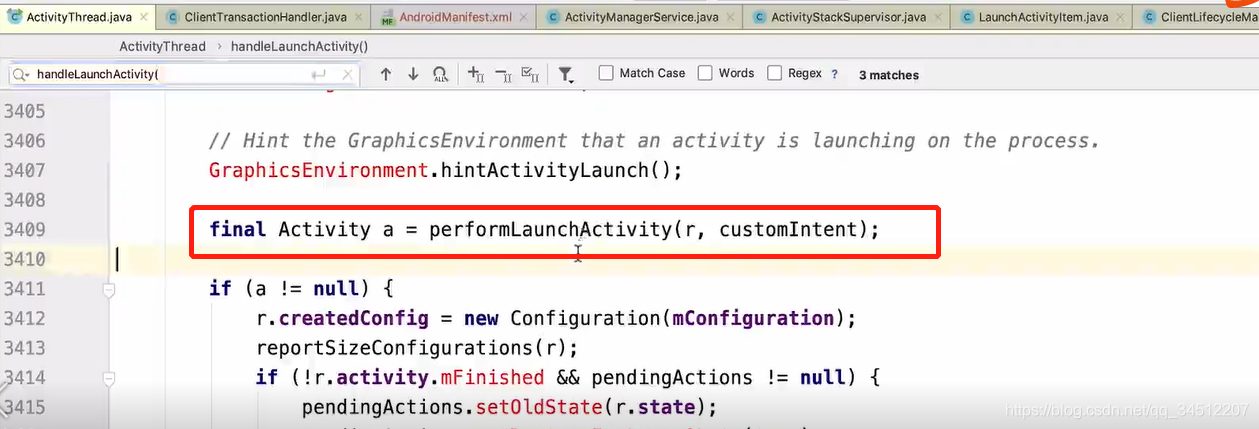Unselect occurrence icon in find bar
The width and height of the screenshot is (1259, 429).
[503, 74]
